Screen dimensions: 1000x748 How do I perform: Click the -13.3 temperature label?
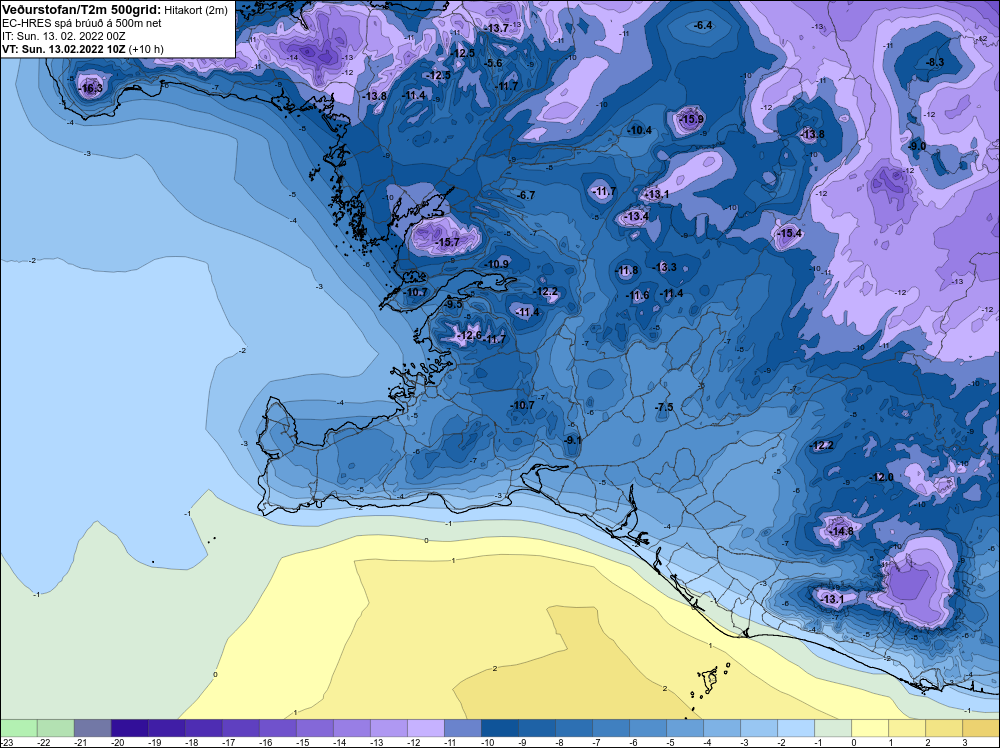point(665,267)
